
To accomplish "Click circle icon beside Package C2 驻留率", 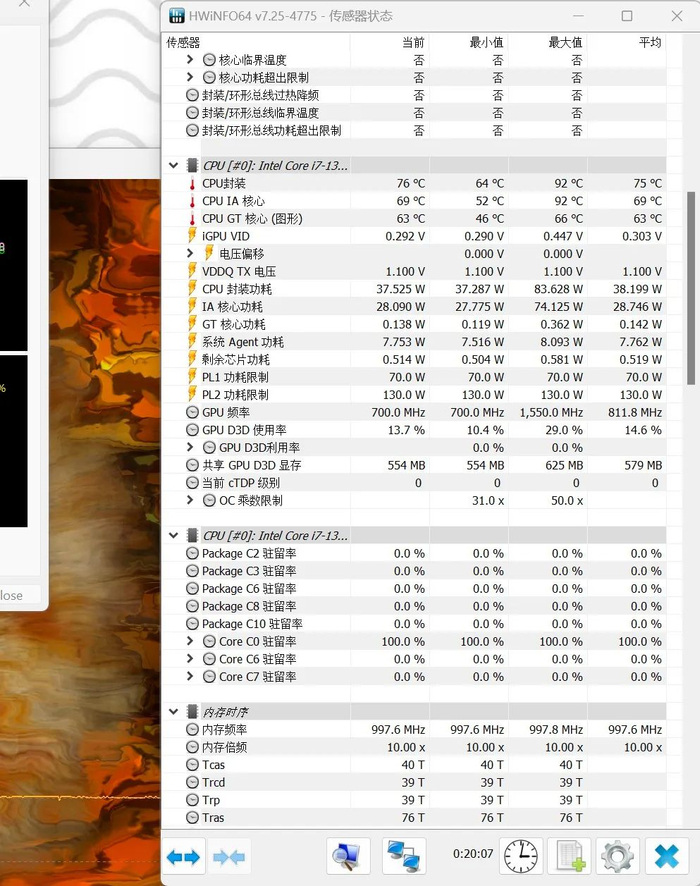I will 192,553.
